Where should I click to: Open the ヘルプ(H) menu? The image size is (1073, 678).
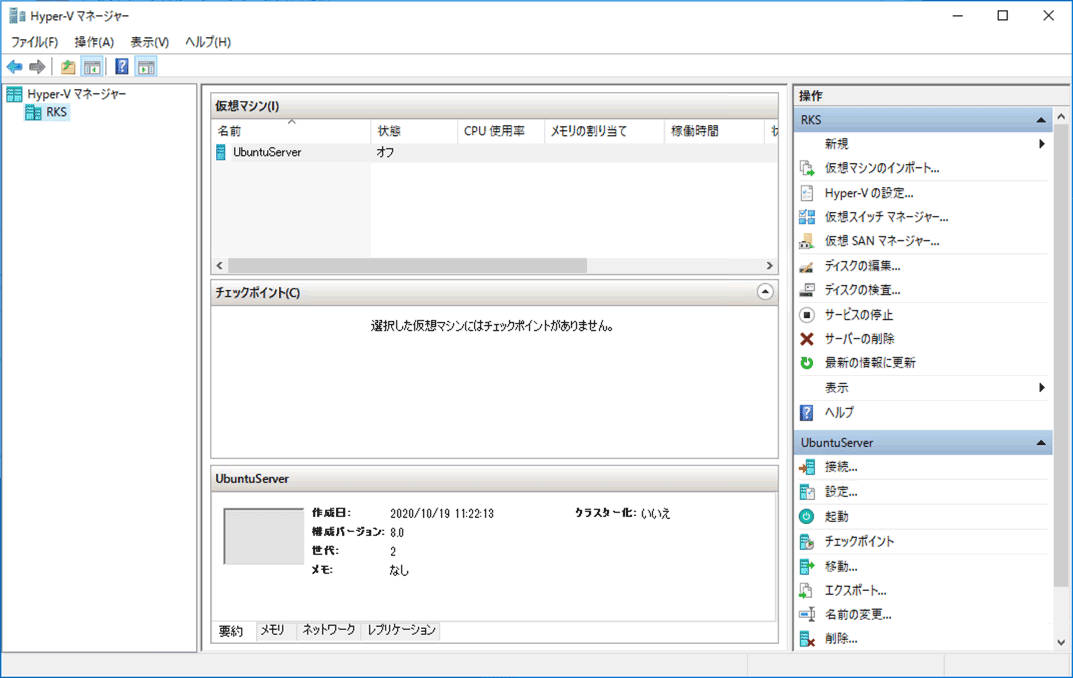pyautogui.click(x=208, y=42)
